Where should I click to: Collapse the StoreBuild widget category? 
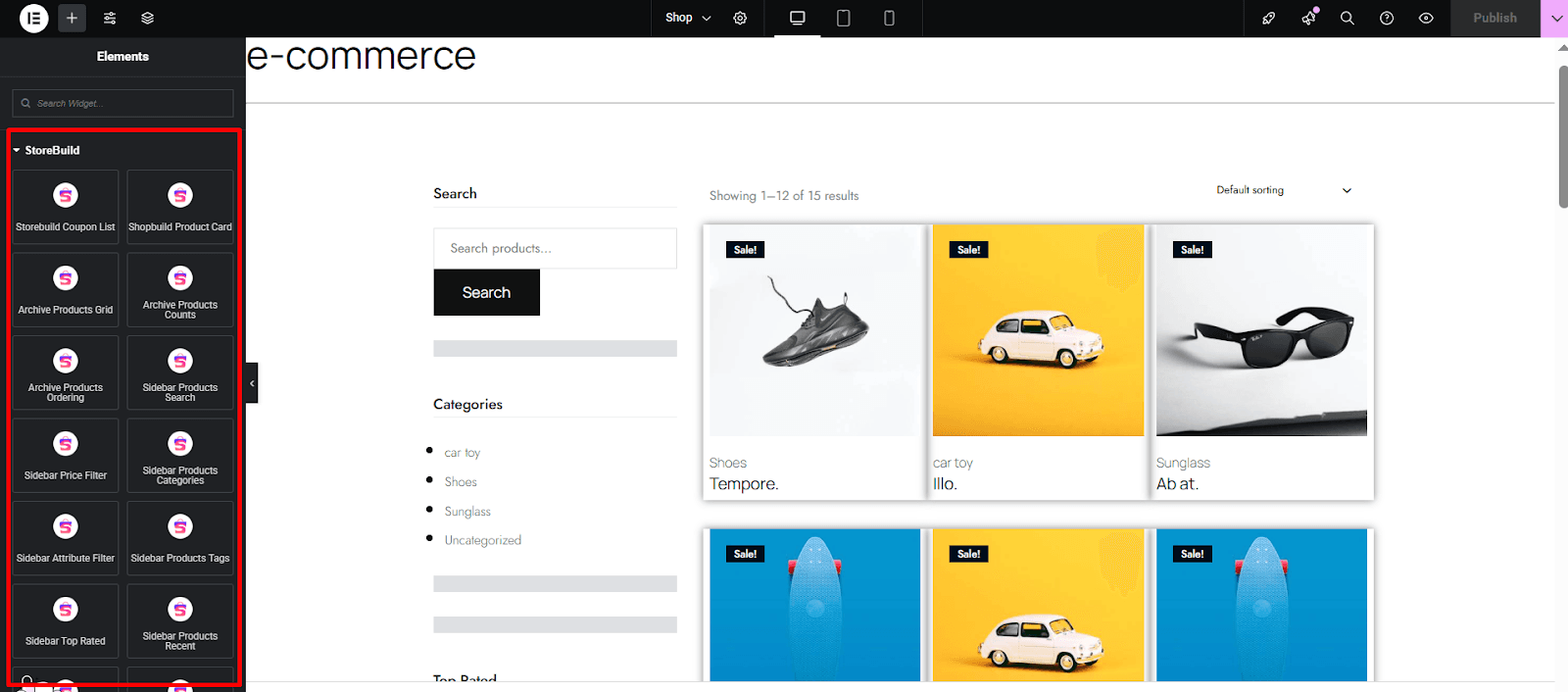click(x=46, y=150)
